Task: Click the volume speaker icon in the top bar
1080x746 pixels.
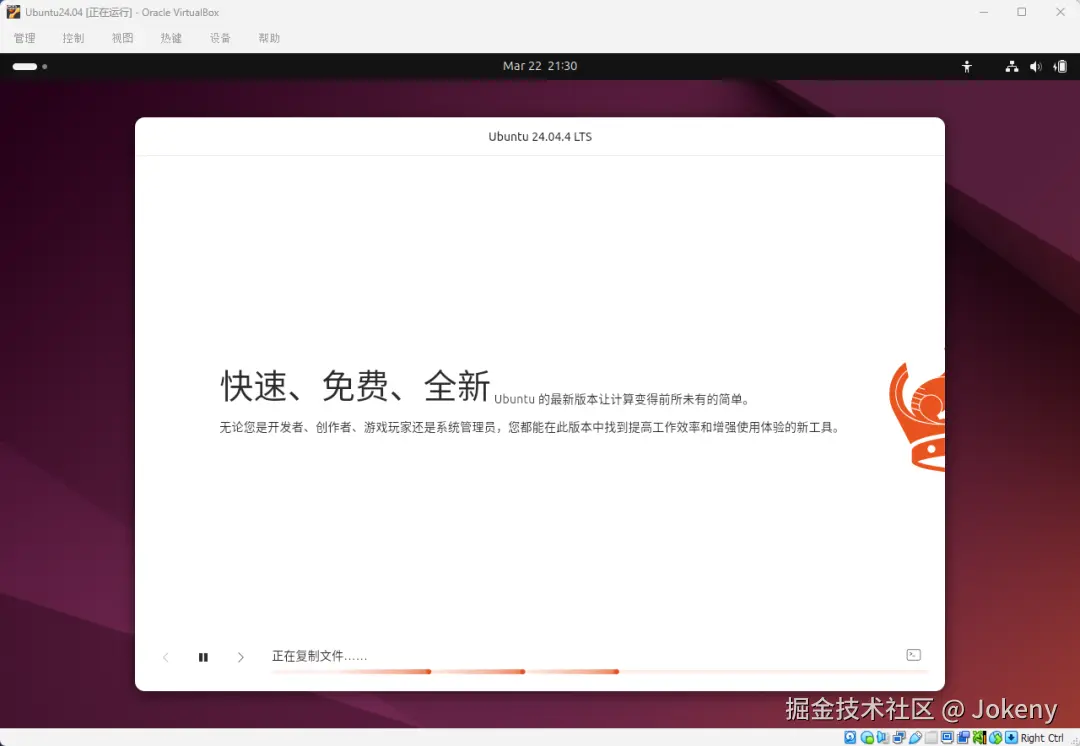Action: tap(1035, 66)
